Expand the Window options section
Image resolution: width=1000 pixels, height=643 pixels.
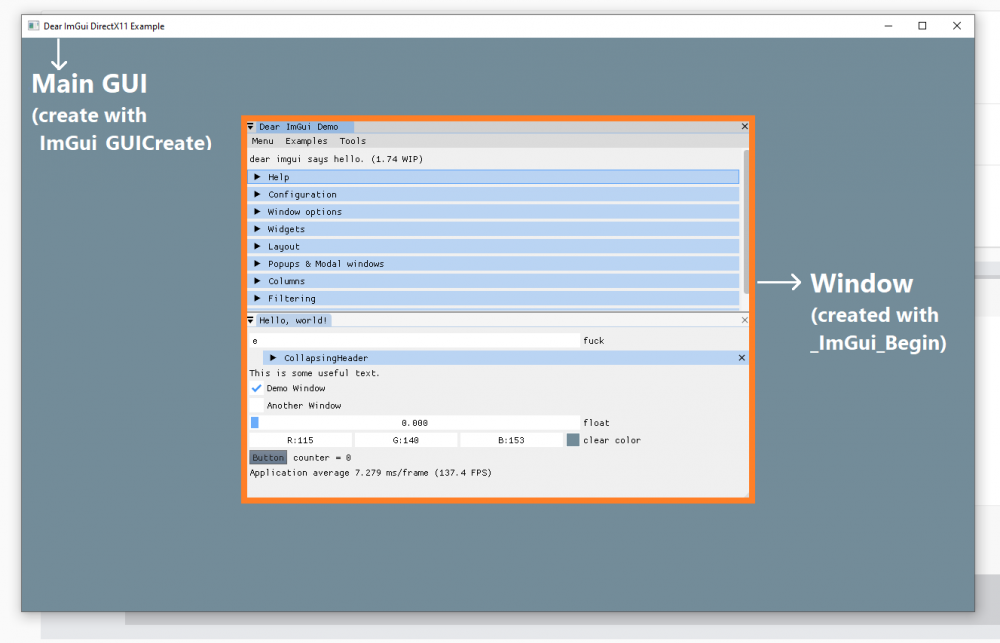pos(493,211)
